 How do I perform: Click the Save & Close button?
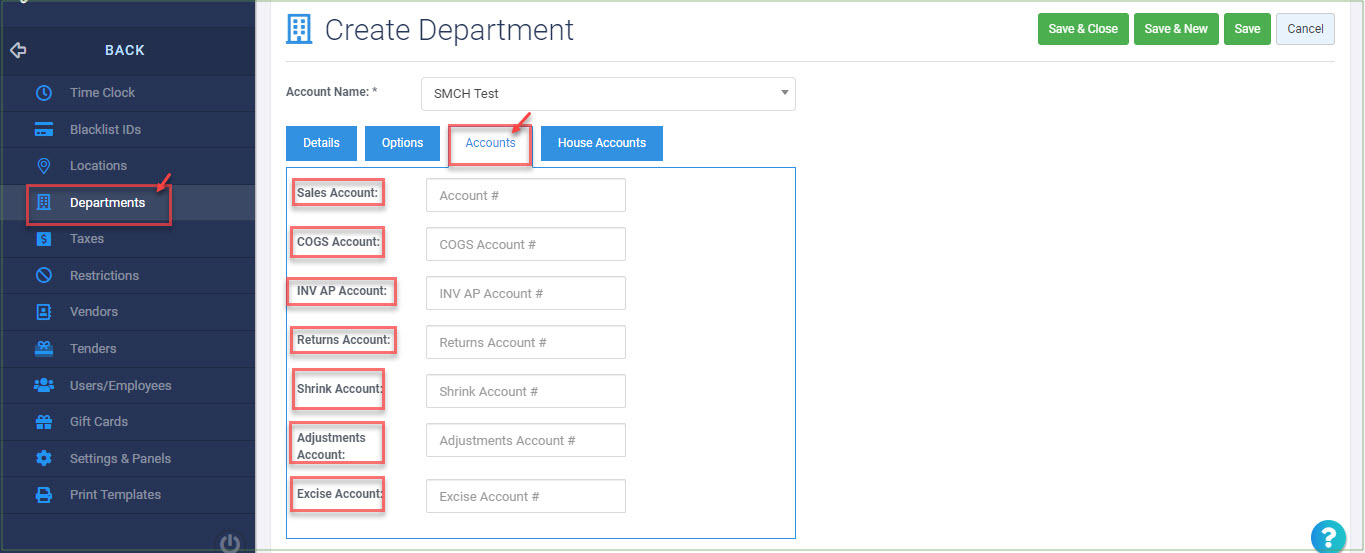1083,29
